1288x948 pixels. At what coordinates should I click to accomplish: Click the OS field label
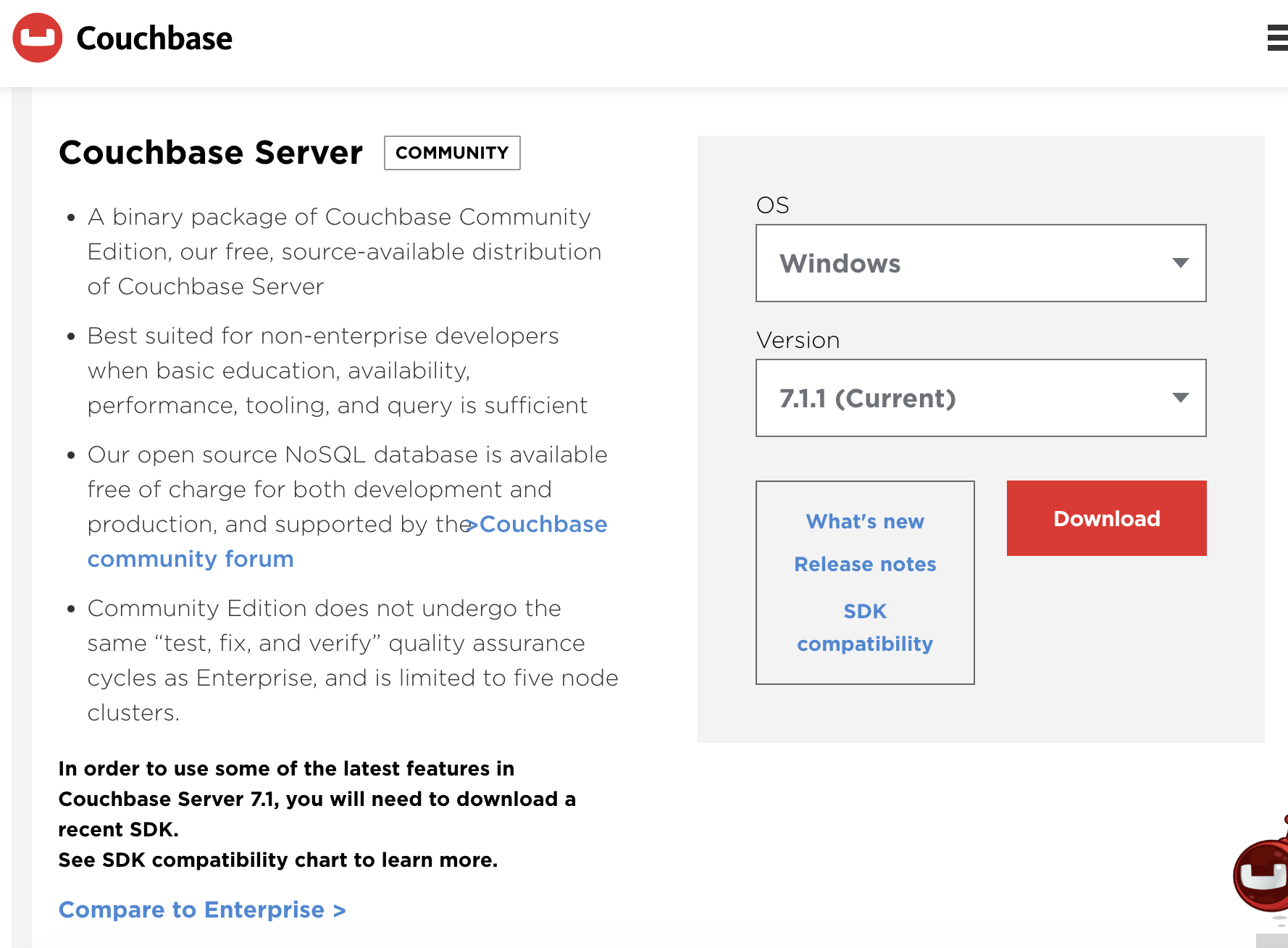click(x=772, y=205)
